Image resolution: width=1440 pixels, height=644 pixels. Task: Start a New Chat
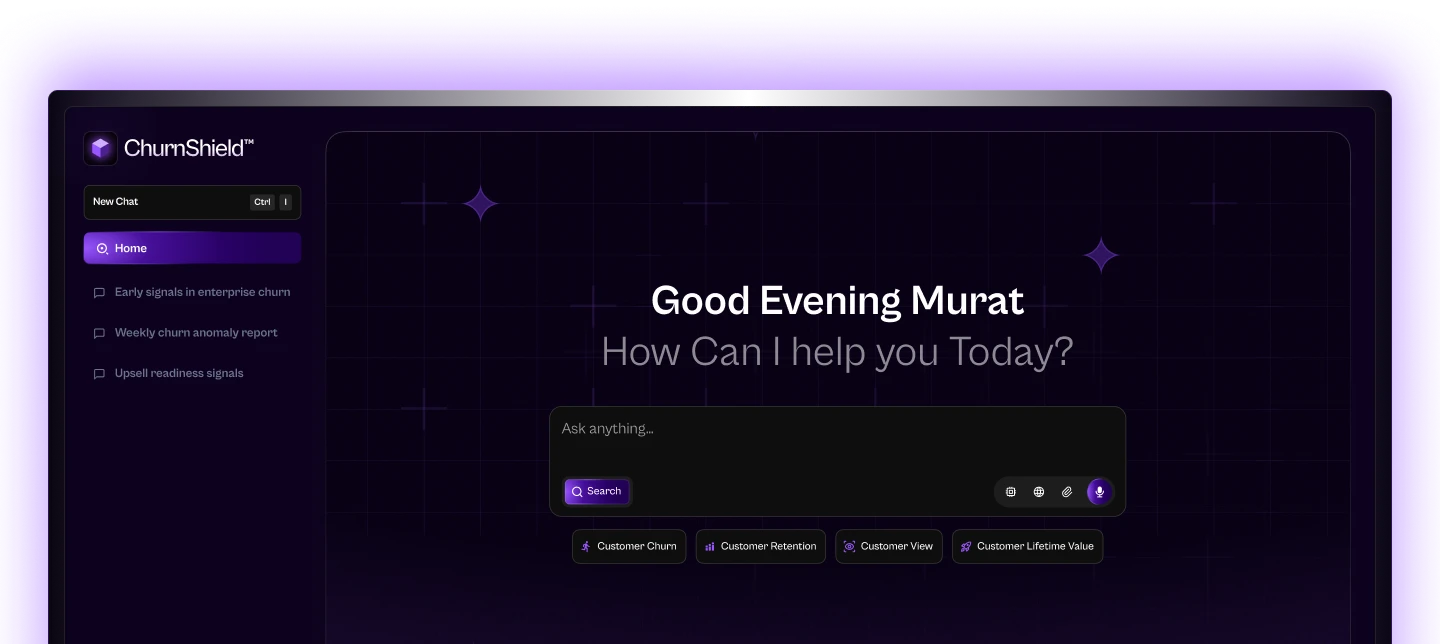192,202
